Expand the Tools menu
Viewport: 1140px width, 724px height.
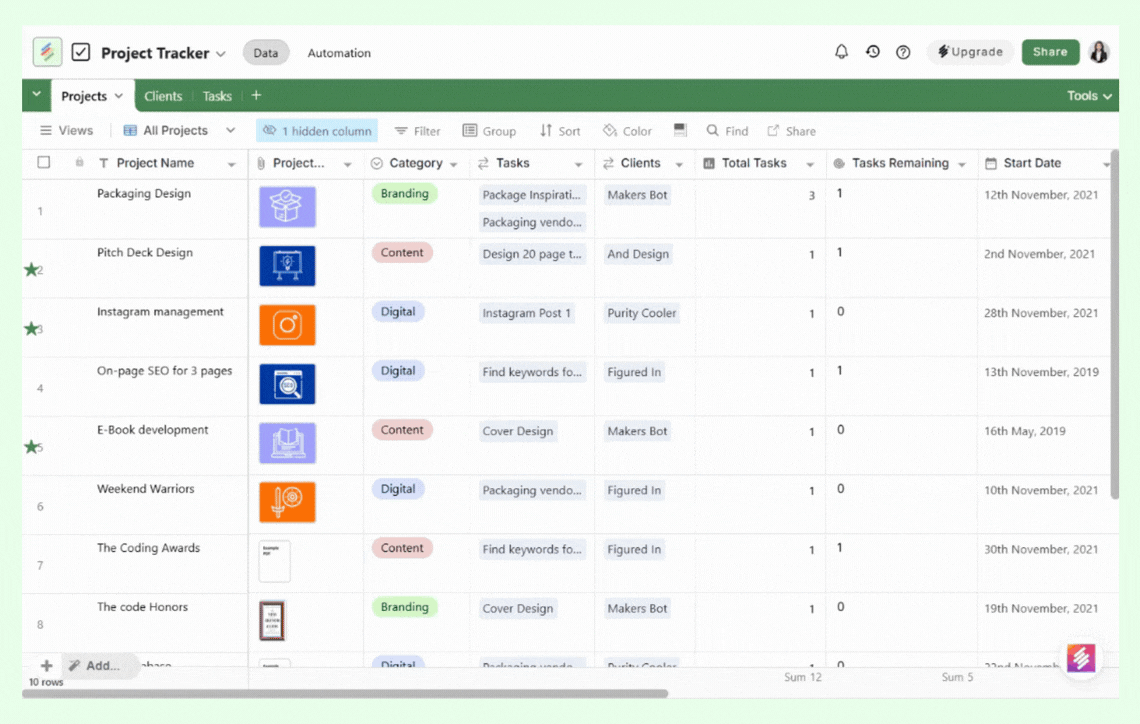coord(1089,96)
